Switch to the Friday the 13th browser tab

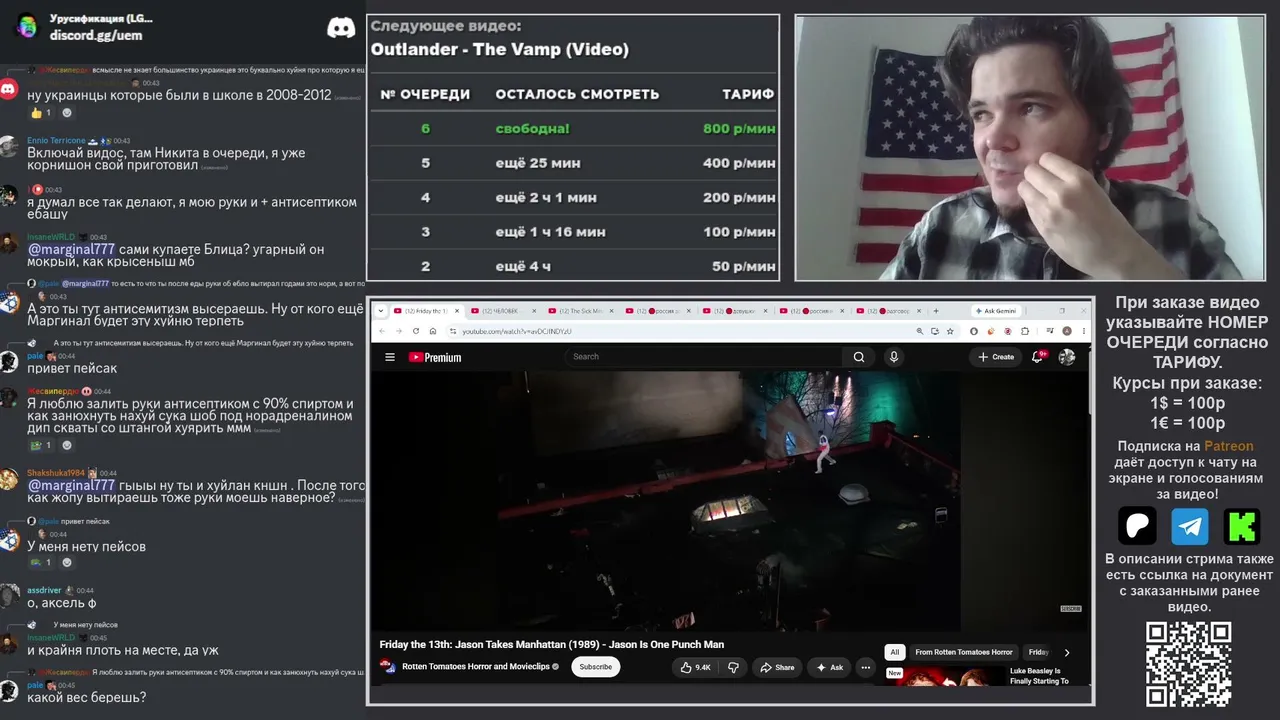[x=427, y=311]
